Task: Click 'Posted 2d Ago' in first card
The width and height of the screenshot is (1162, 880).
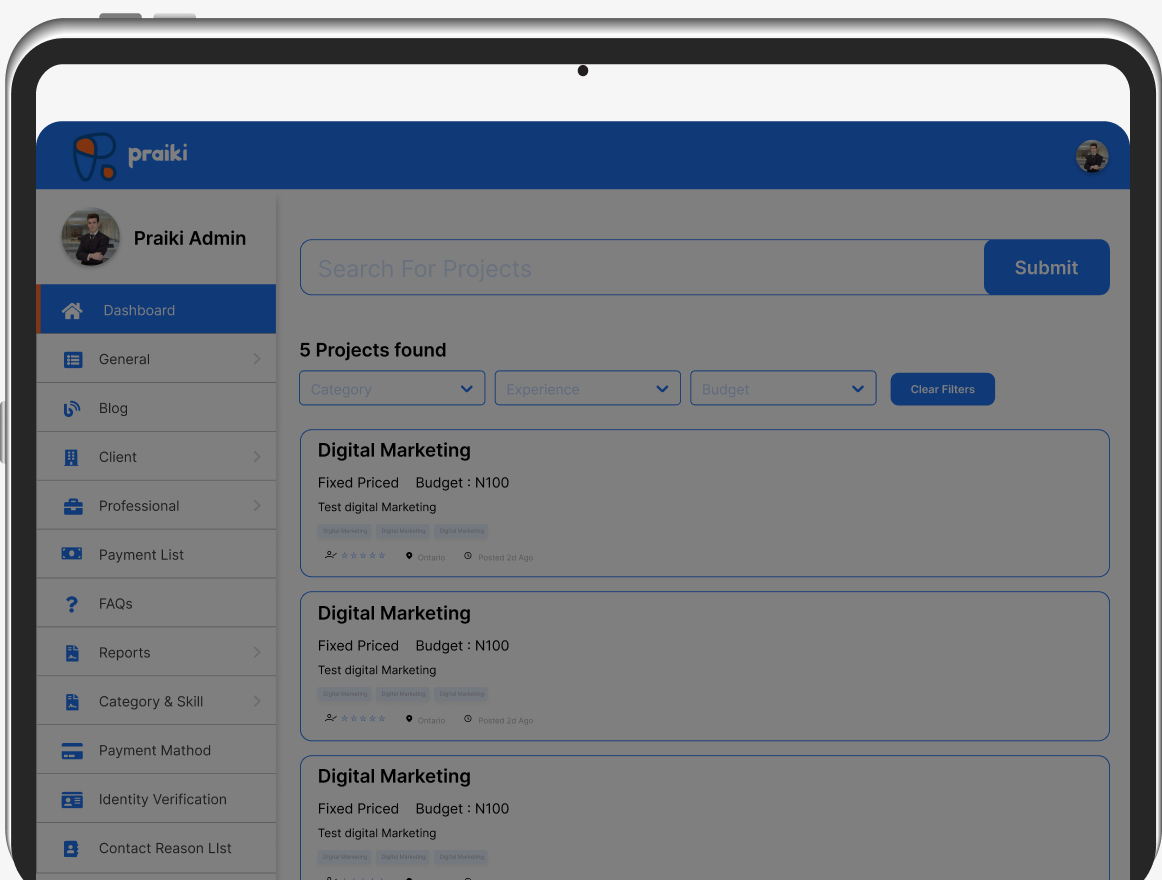Action: (505, 558)
